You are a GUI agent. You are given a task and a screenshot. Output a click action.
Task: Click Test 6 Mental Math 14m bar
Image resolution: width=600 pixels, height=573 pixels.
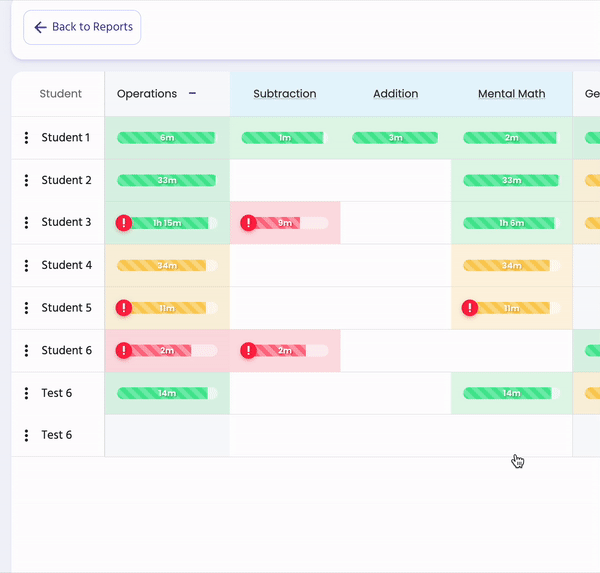[x=512, y=393]
